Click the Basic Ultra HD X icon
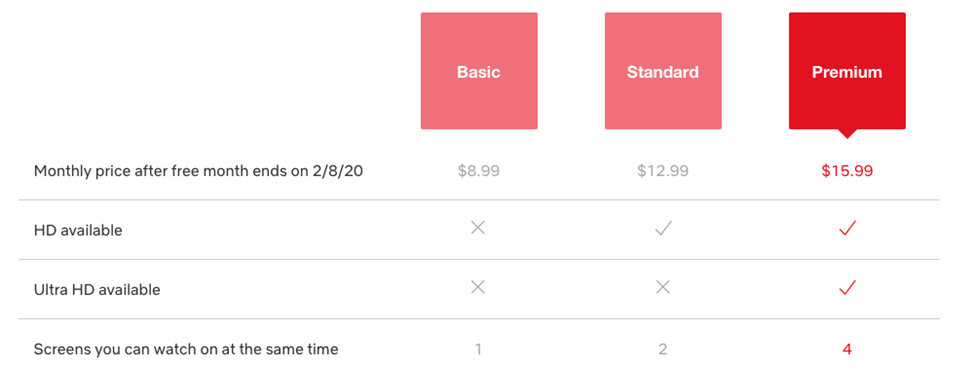This screenshot has width=975, height=375. (x=478, y=287)
